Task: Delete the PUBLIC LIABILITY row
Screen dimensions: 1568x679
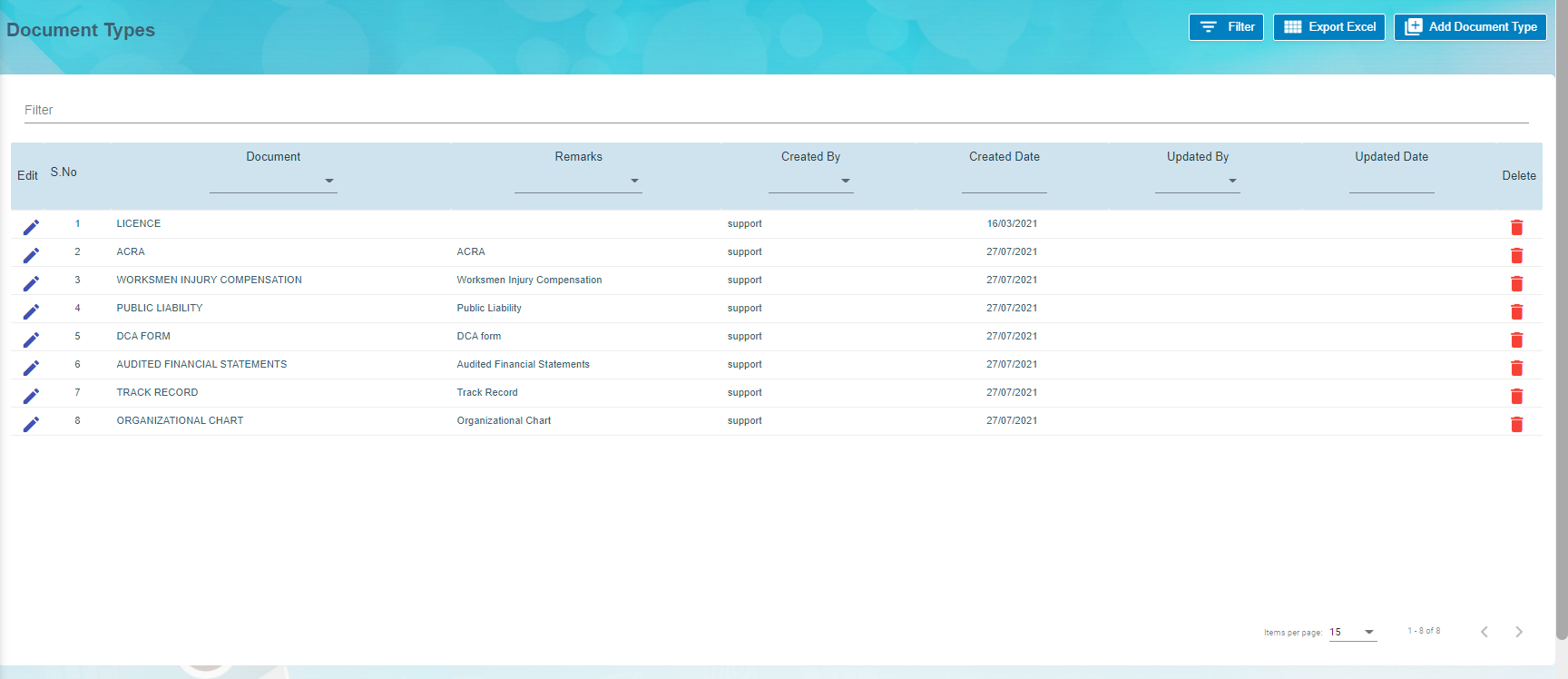Action: (1516, 311)
